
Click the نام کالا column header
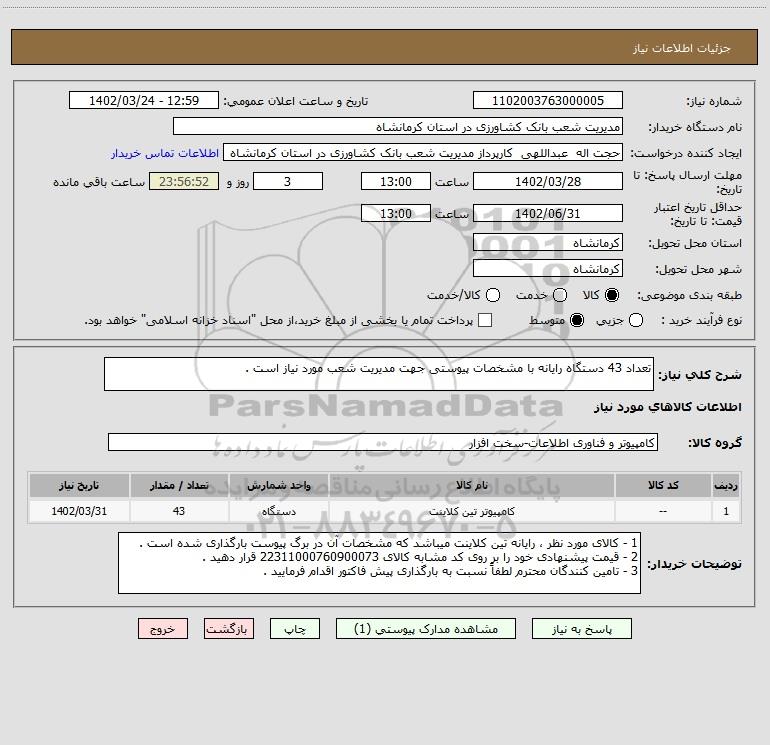coord(471,485)
